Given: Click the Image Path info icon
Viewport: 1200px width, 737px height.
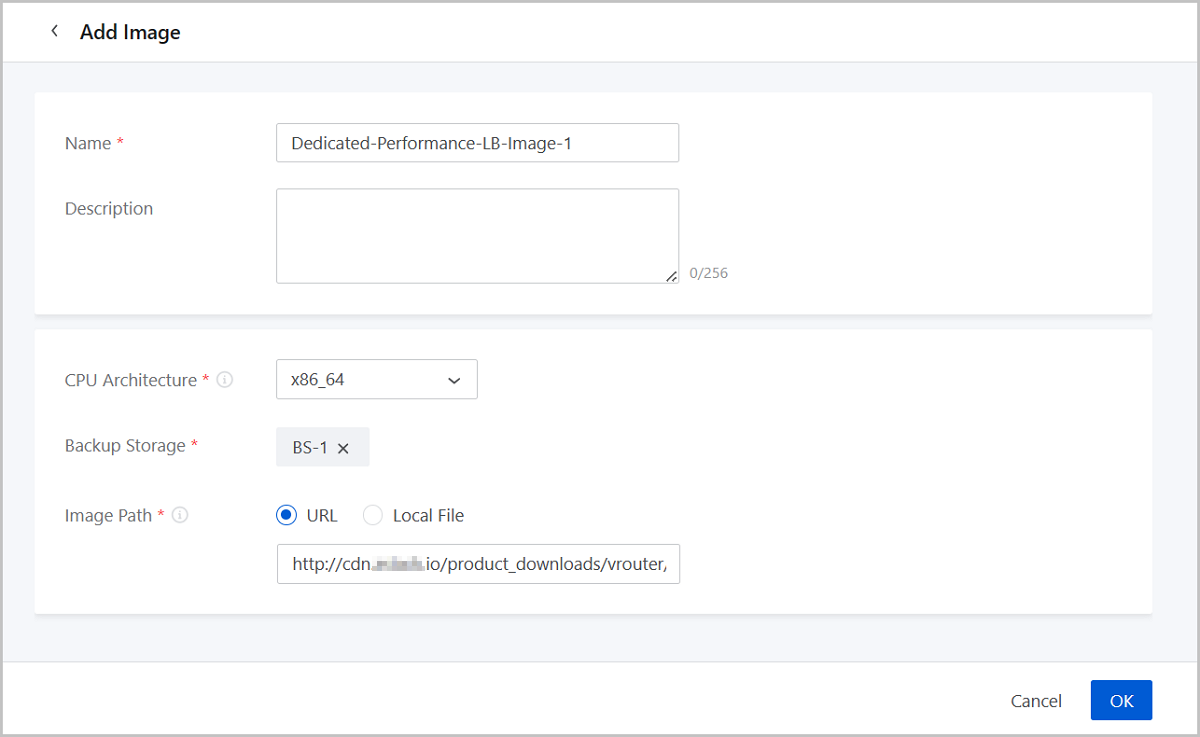Looking at the screenshot, I should [180, 516].
